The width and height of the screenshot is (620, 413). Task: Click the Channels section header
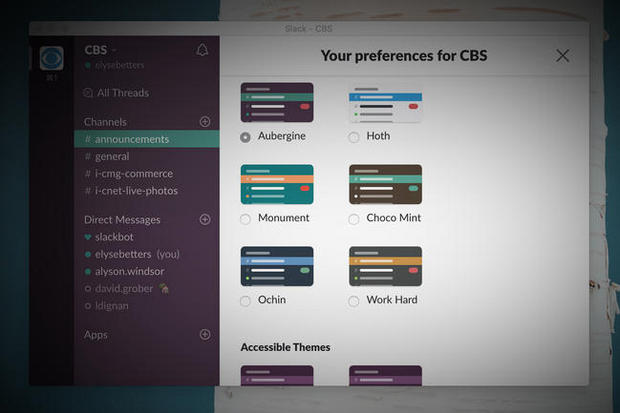click(x=105, y=122)
